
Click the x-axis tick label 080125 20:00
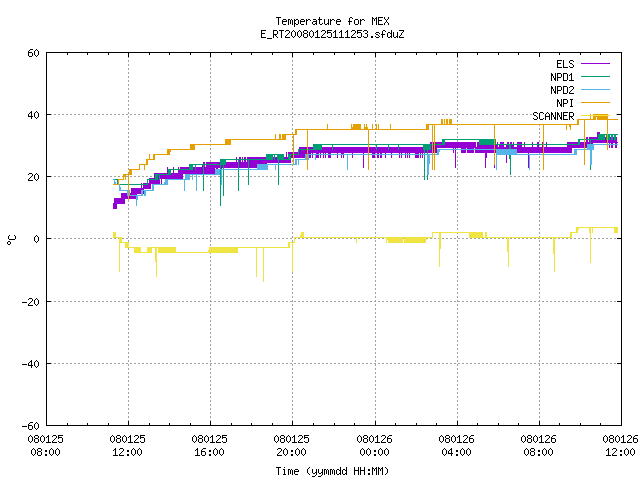[291, 446]
